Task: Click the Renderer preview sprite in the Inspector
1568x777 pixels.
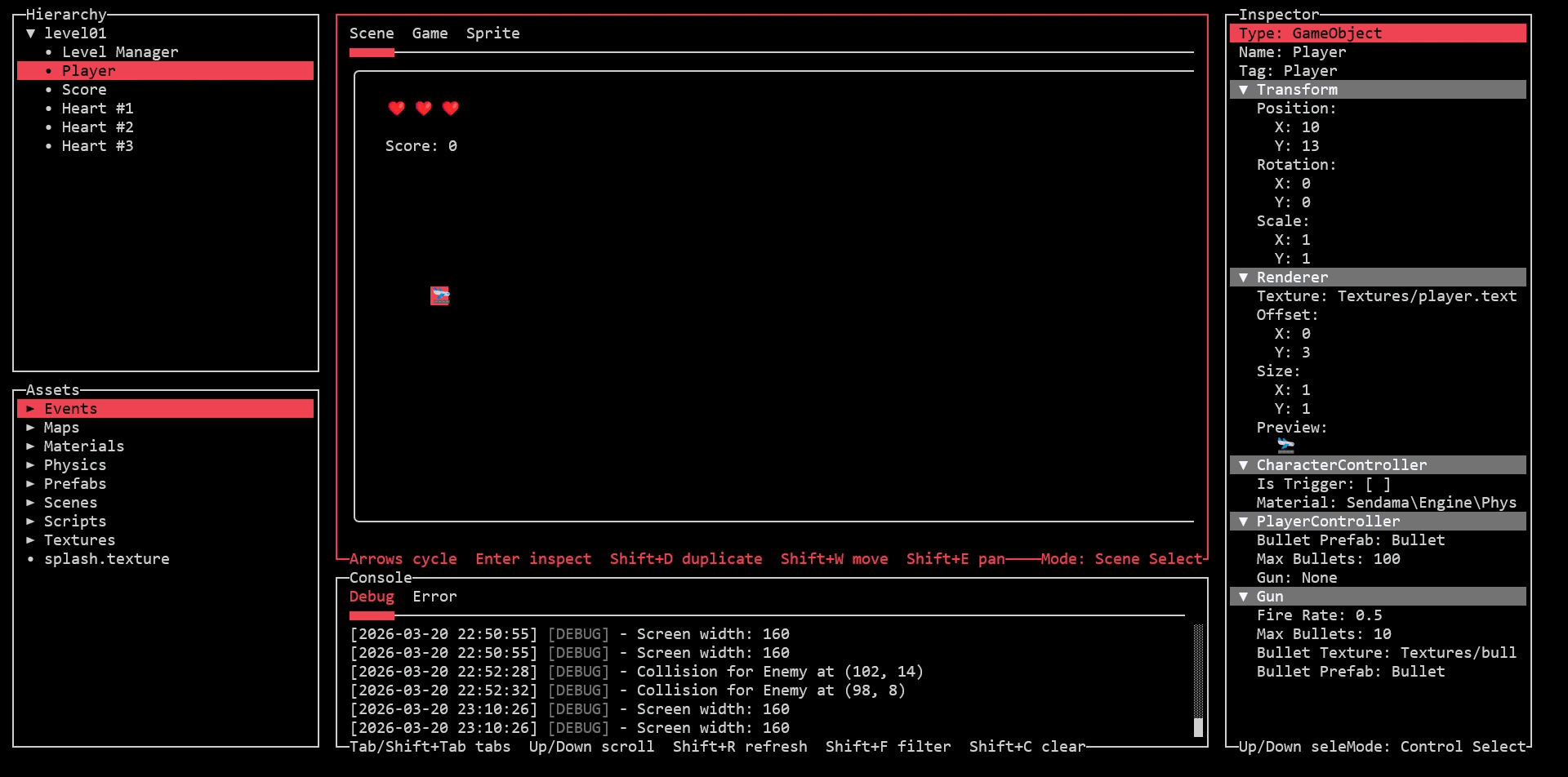Action: (x=1286, y=446)
